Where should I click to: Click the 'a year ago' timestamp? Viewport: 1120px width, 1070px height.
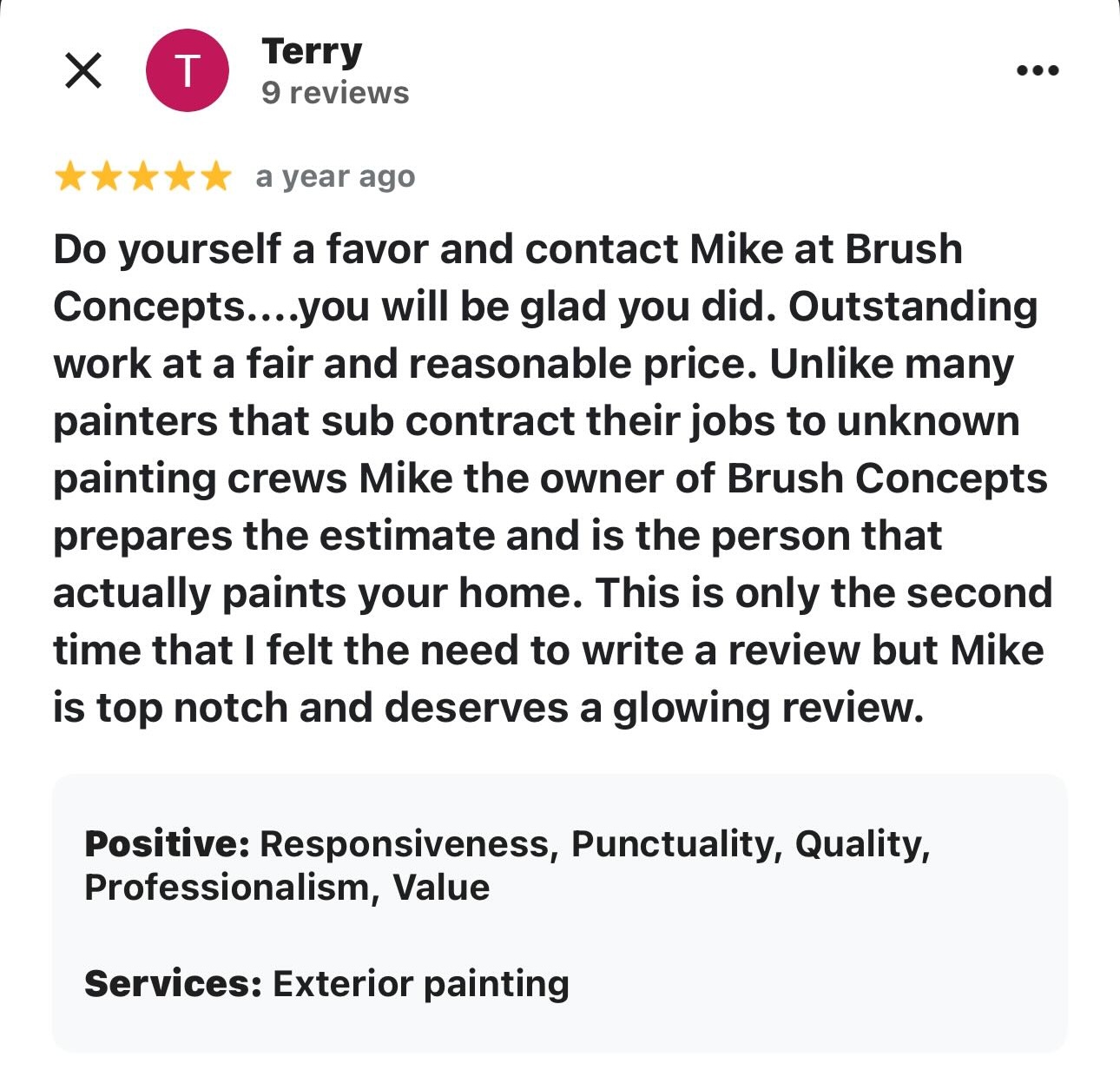334,175
